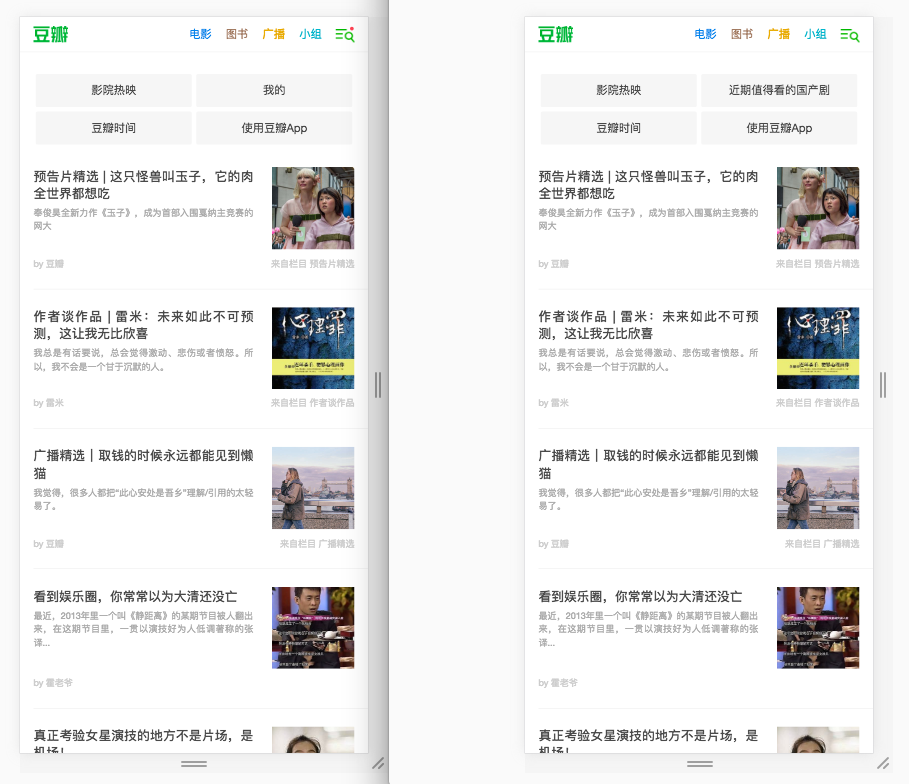The image size is (909, 784).
Task: Tap 影院热映 in the left pane
Action: [114, 90]
